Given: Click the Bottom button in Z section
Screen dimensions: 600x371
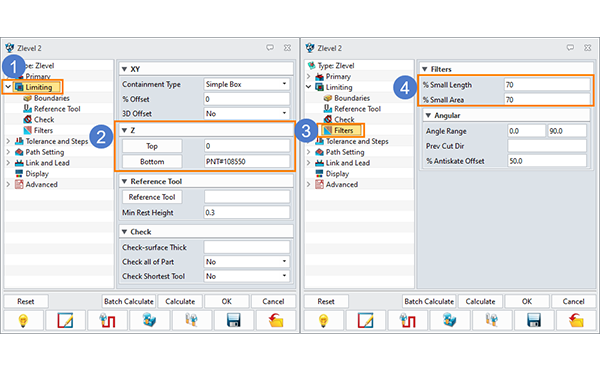Looking at the screenshot, I should coord(152,161).
